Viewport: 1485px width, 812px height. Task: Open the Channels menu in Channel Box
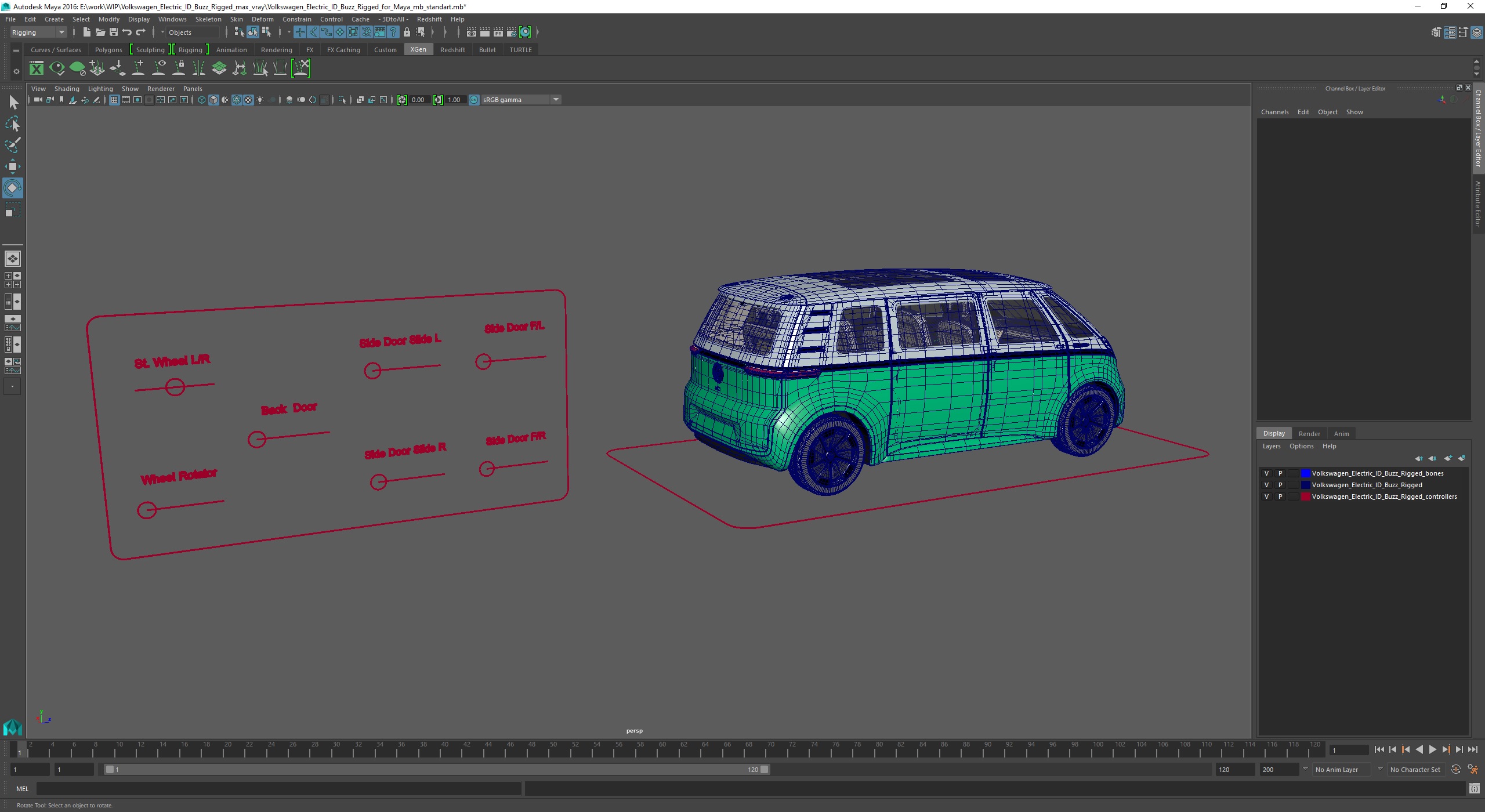click(1274, 112)
